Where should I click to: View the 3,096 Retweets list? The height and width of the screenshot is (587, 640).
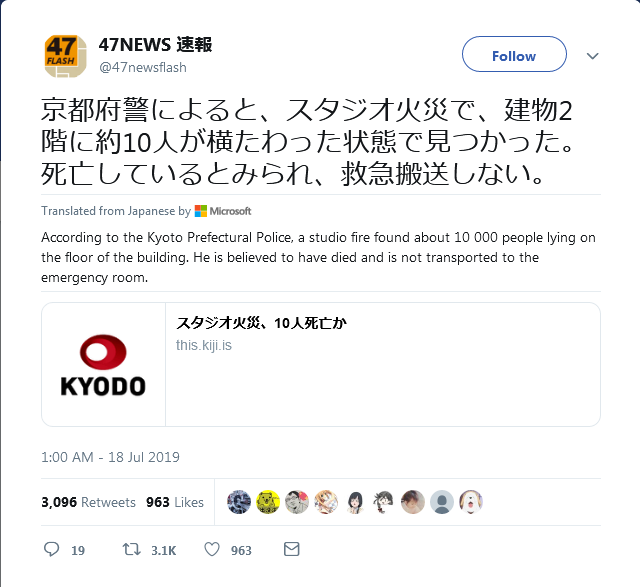click(88, 502)
